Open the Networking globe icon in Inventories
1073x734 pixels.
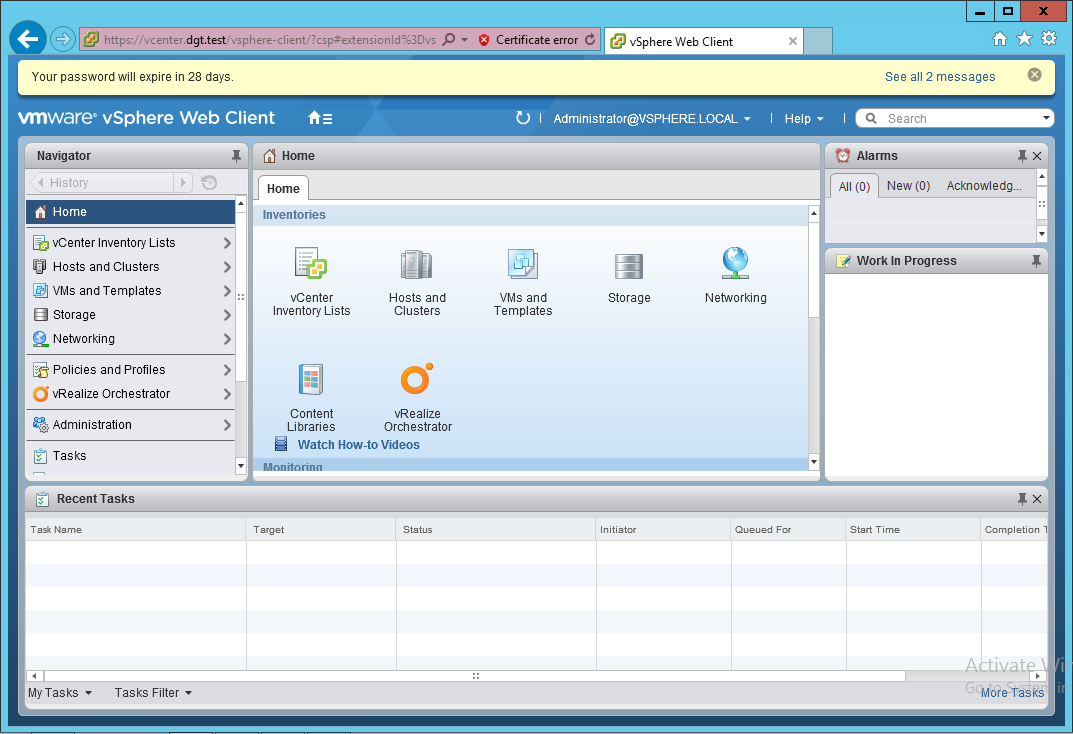[735, 263]
